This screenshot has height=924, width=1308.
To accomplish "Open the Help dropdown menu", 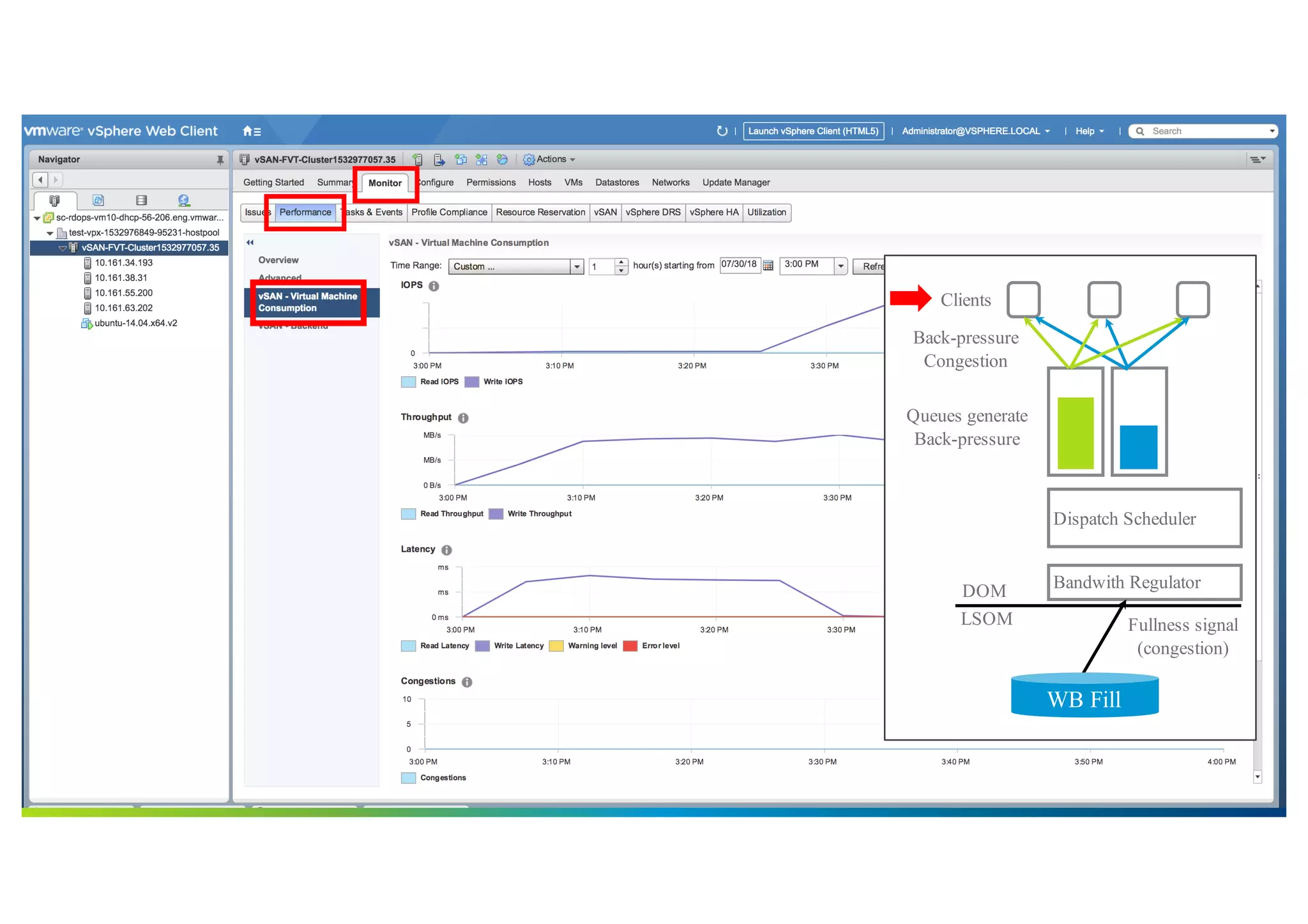I will 1090,132.
